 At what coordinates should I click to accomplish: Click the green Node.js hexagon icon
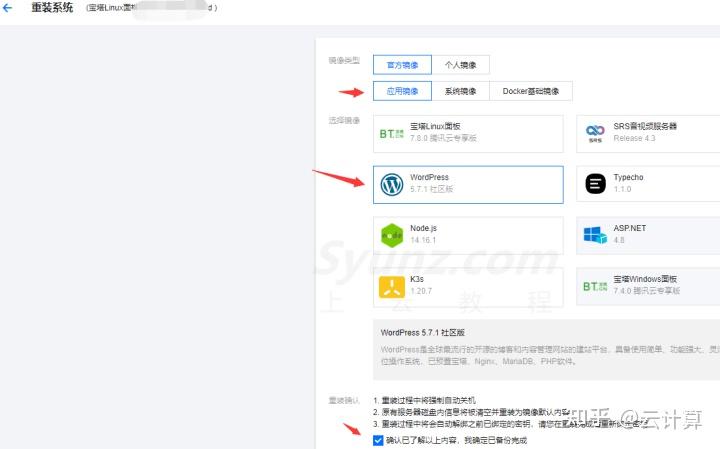[392, 235]
